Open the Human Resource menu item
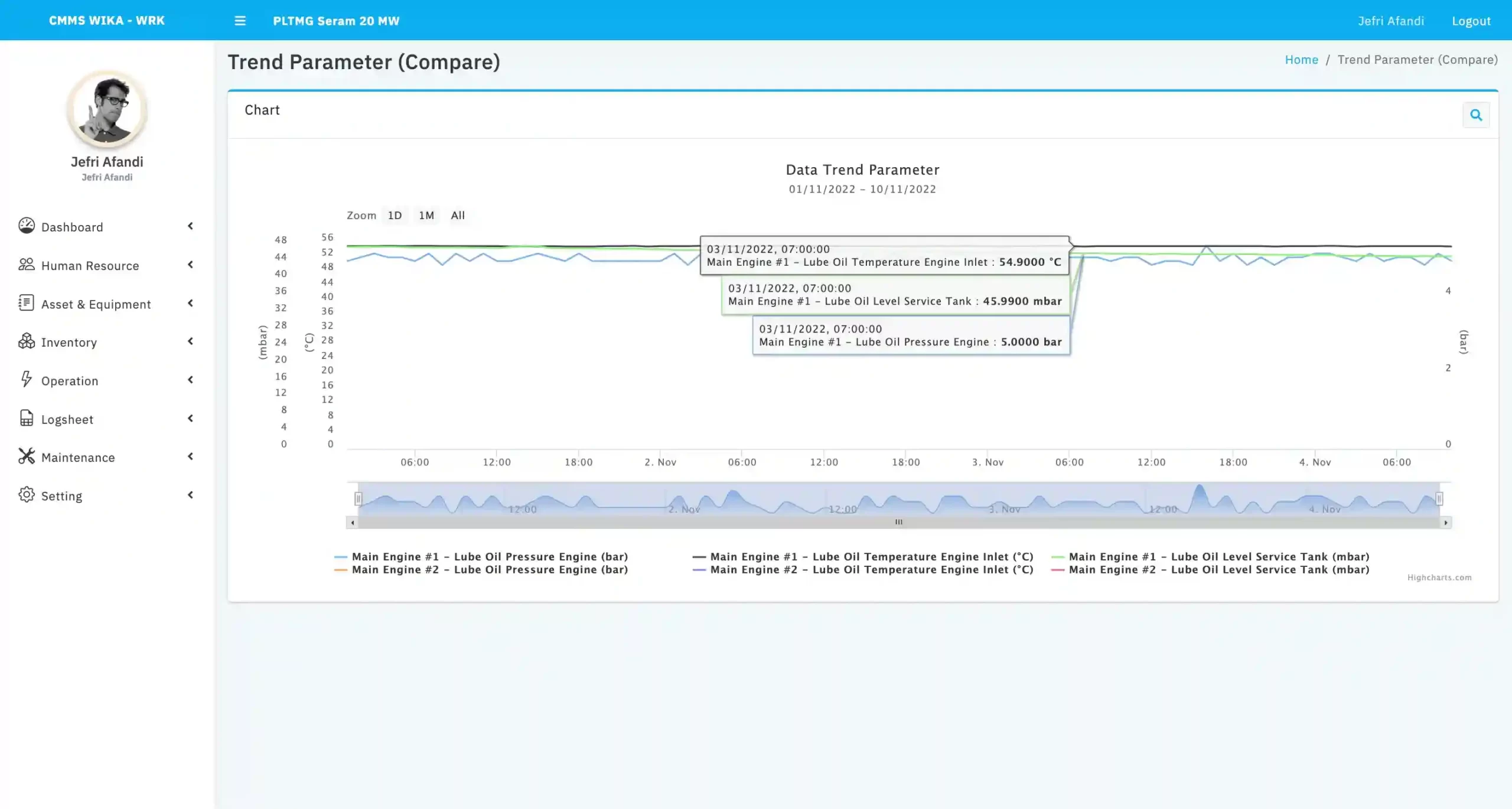1512x809 pixels. click(106, 265)
